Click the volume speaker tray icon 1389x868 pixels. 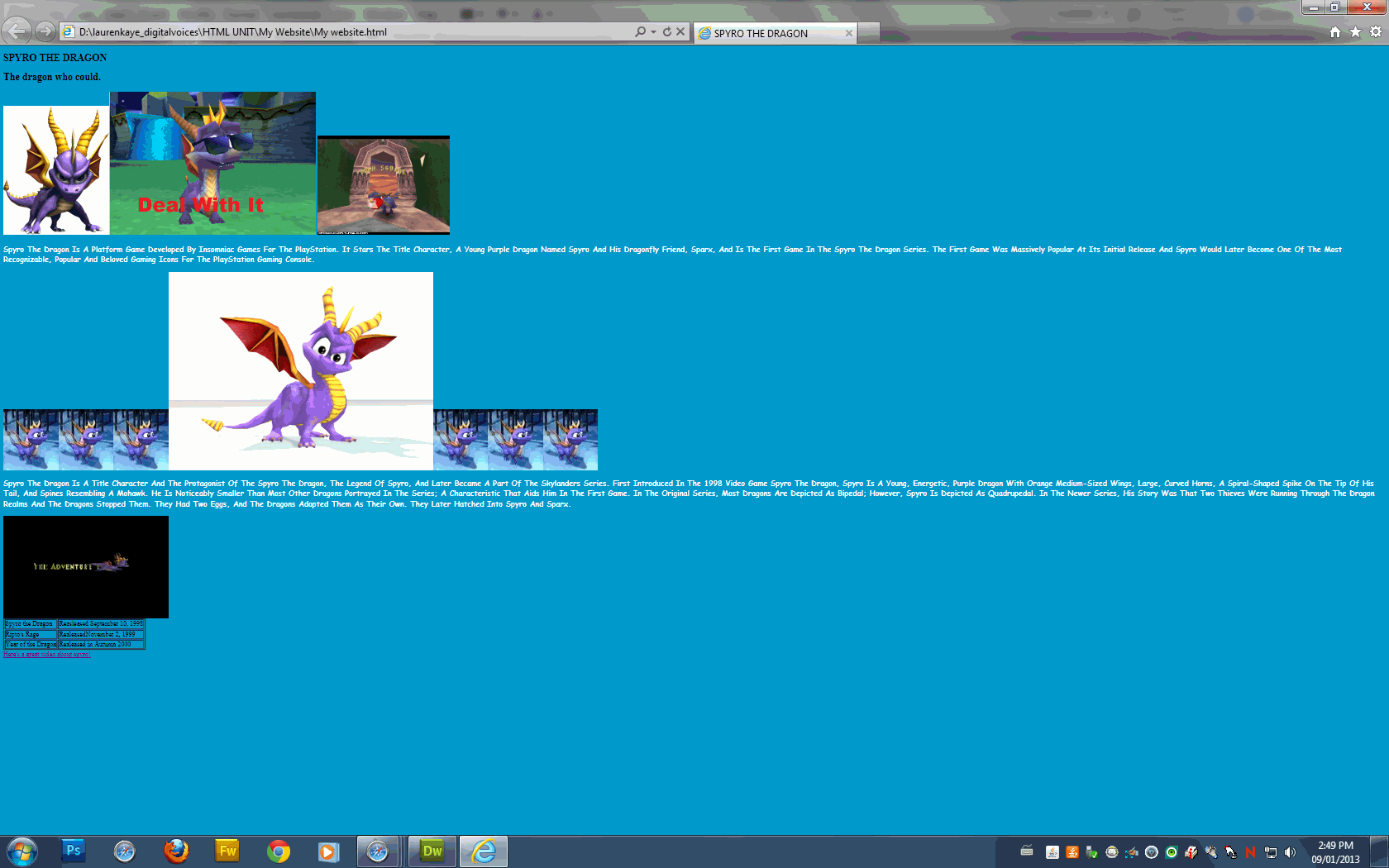pos(1290,852)
